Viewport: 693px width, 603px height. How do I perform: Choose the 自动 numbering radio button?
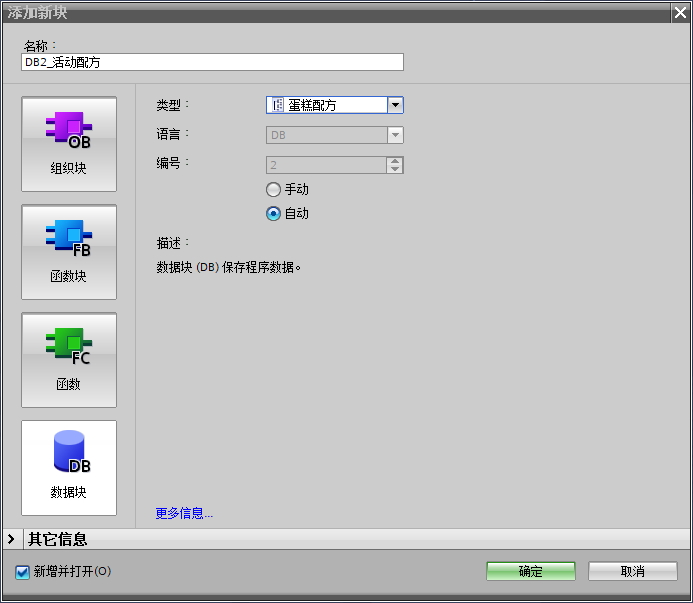(x=273, y=214)
